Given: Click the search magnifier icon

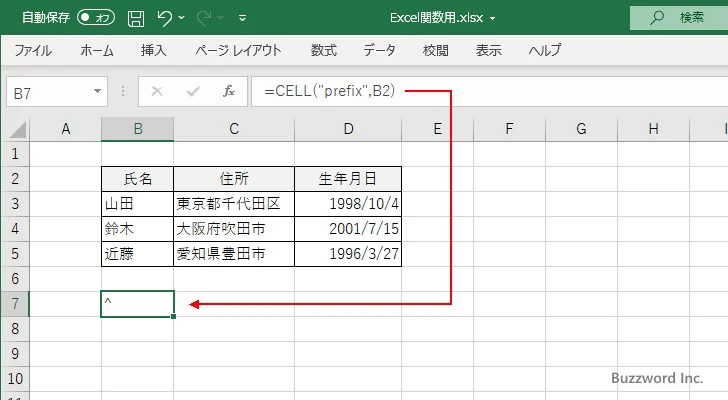Looking at the screenshot, I should click(656, 18).
